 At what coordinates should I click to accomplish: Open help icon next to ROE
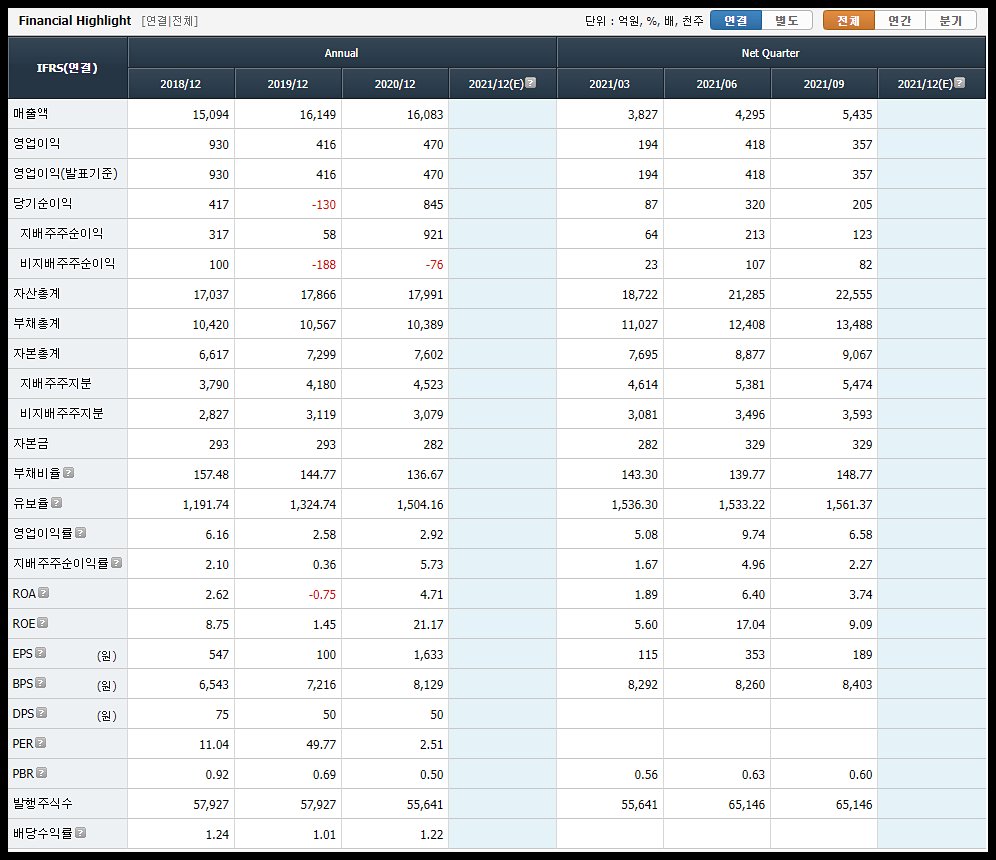pos(43,622)
